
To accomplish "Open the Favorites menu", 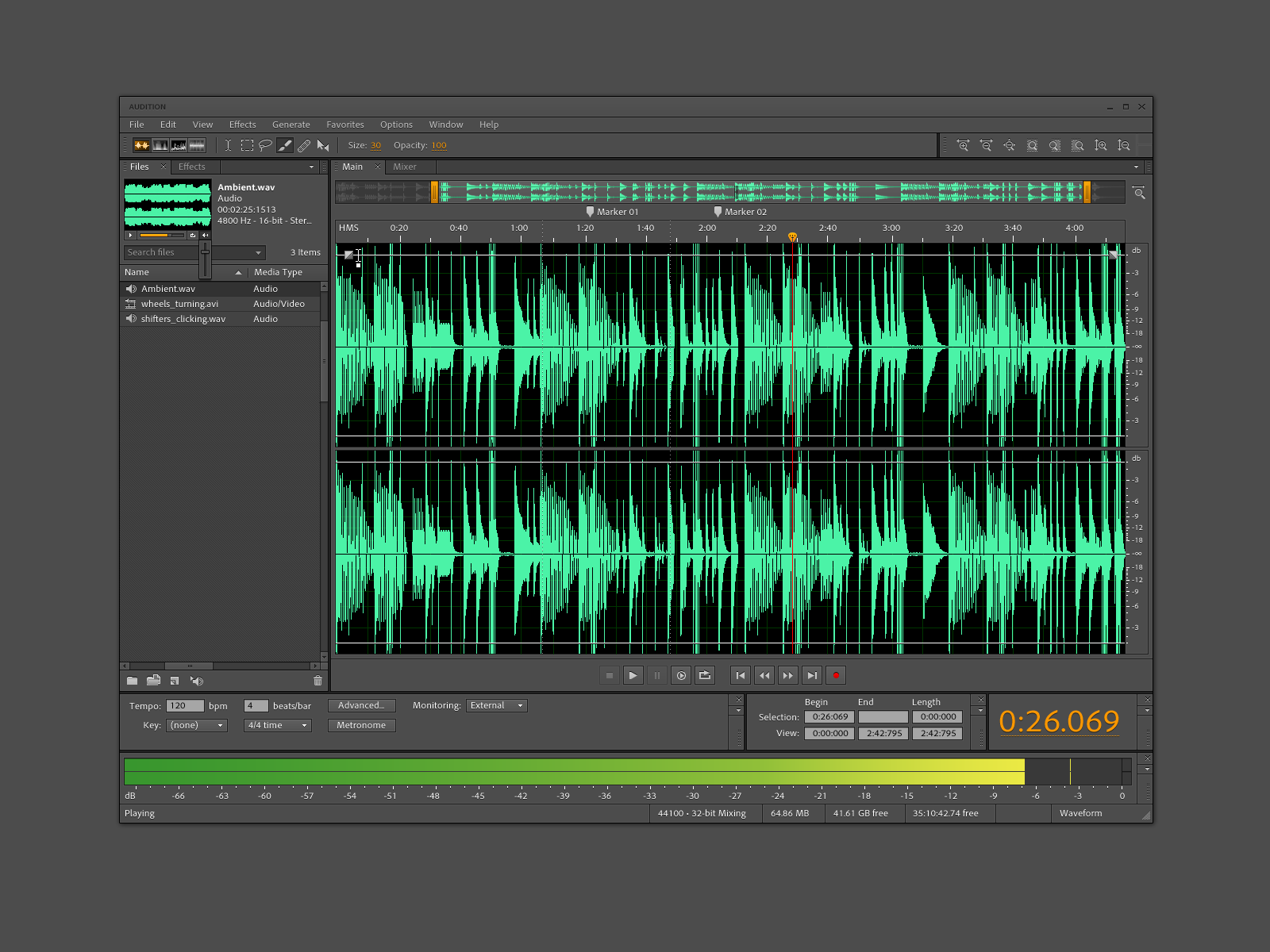I will [344, 125].
